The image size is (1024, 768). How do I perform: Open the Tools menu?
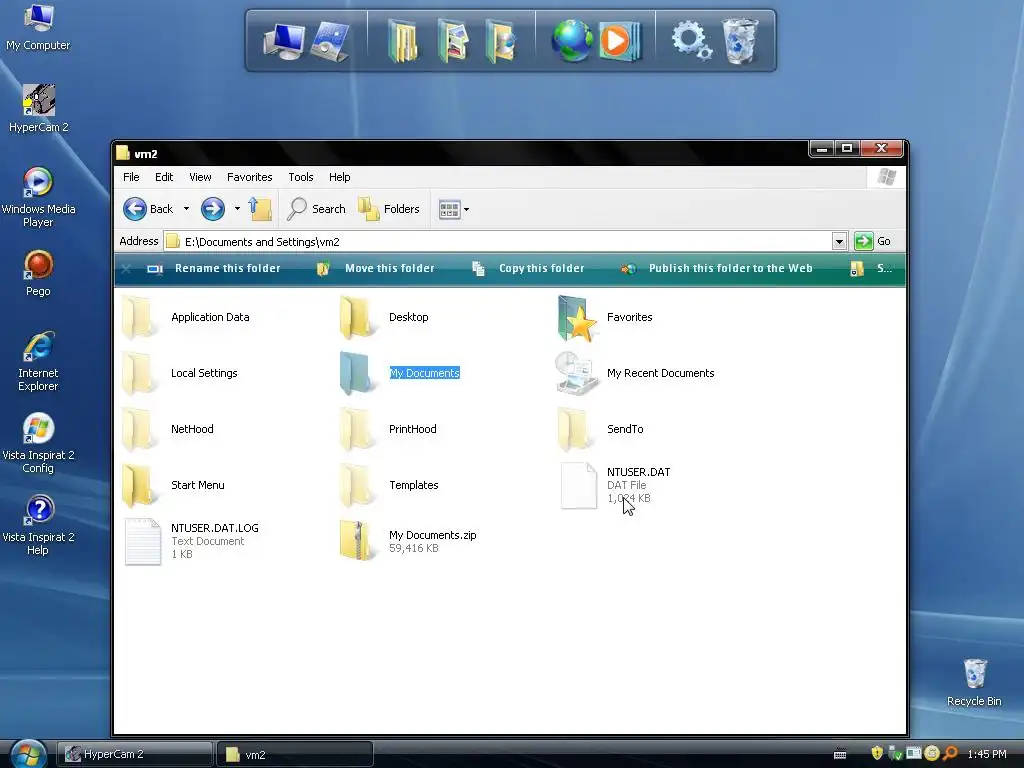tap(301, 177)
